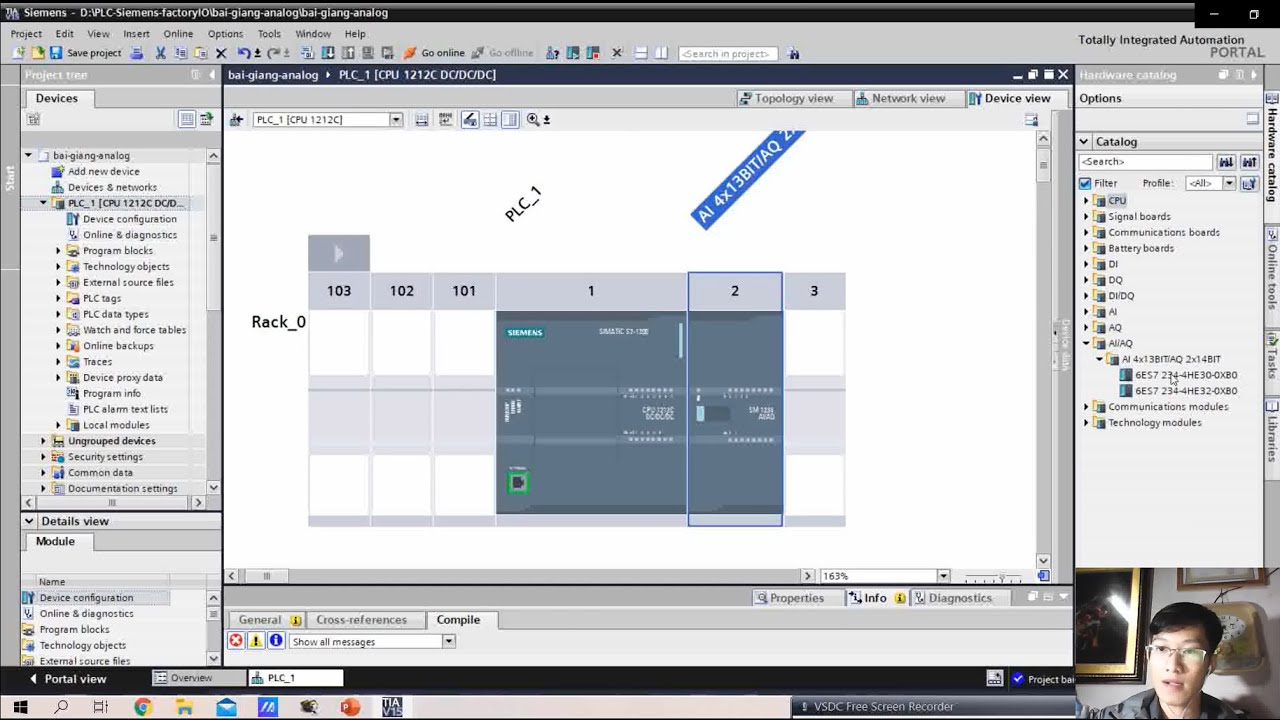This screenshot has height=720, width=1280.
Task: Click the Ethernet port on the CPU module
Action: [517, 483]
